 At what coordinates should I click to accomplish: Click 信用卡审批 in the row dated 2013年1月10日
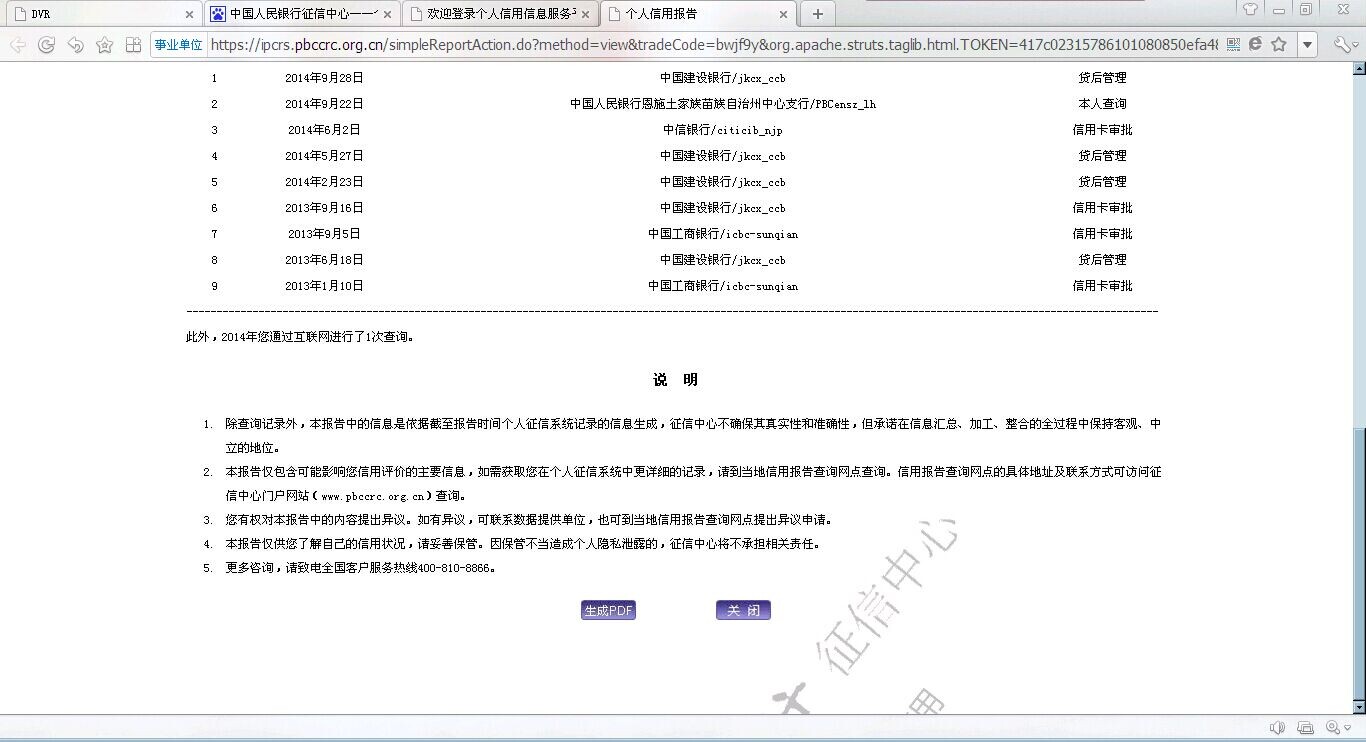1102,286
